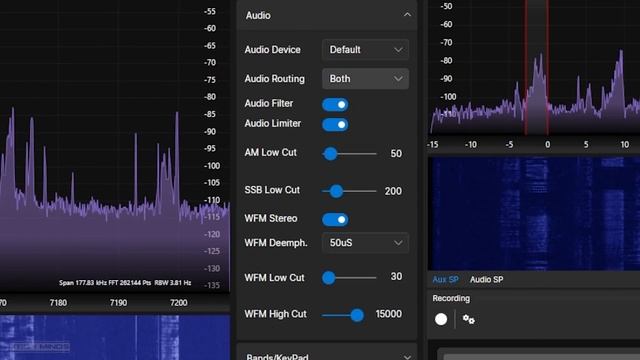Click the Span 177.83 kHz info text
Image resolution: width=640 pixels, height=360 pixels.
pyautogui.click(x=125, y=283)
